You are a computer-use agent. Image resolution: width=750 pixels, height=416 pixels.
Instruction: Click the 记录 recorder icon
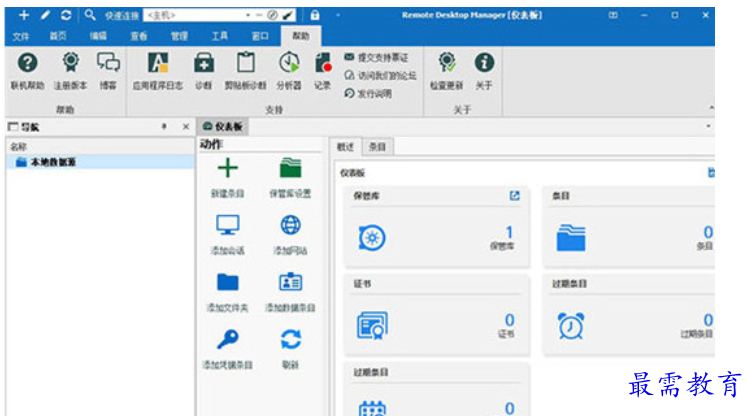pos(323,63)
